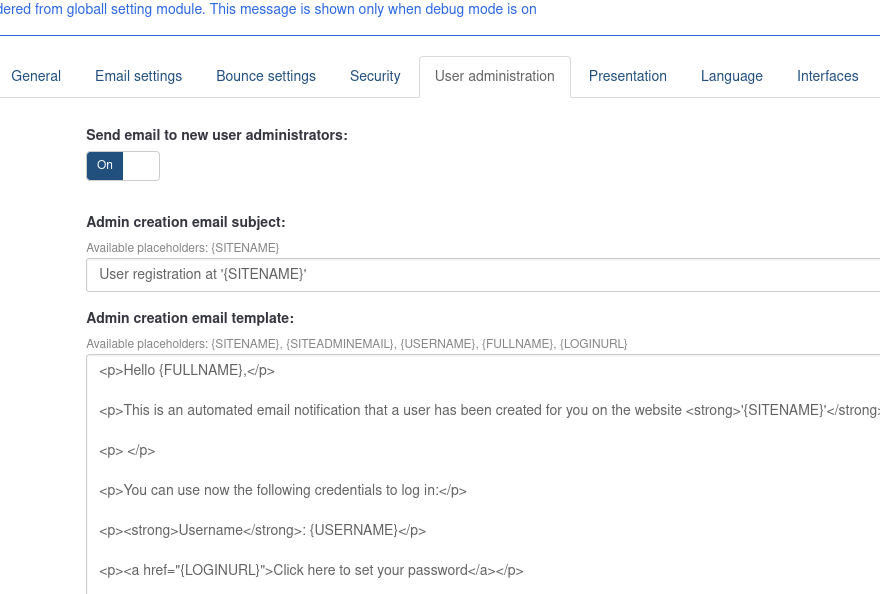Click the 'Admin creation email subject' label

pos(186,222)
